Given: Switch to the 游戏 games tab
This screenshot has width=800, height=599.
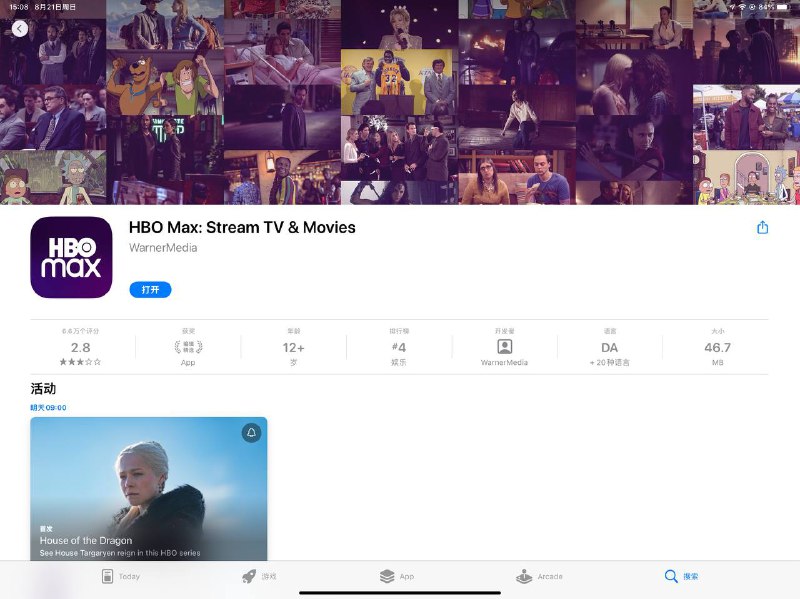Looking at the screenshot, I should pos(259,576).
